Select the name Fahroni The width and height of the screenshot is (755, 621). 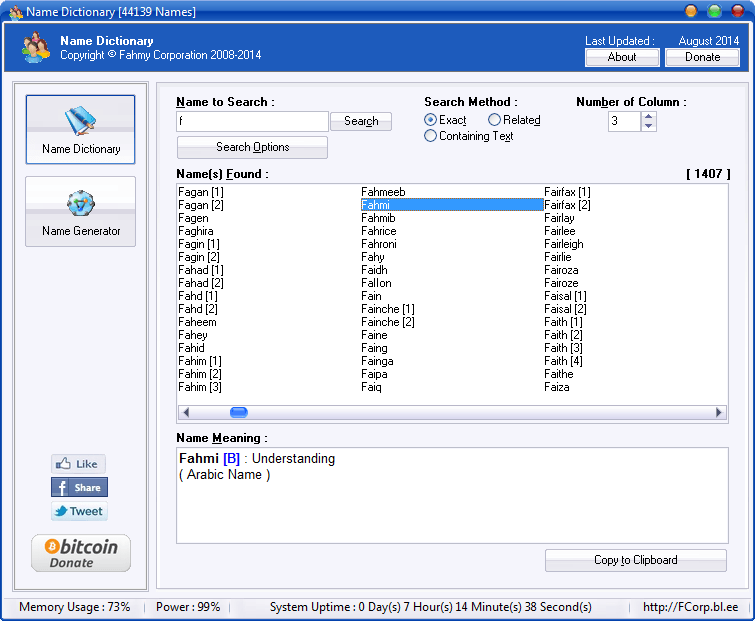(378, 244)
